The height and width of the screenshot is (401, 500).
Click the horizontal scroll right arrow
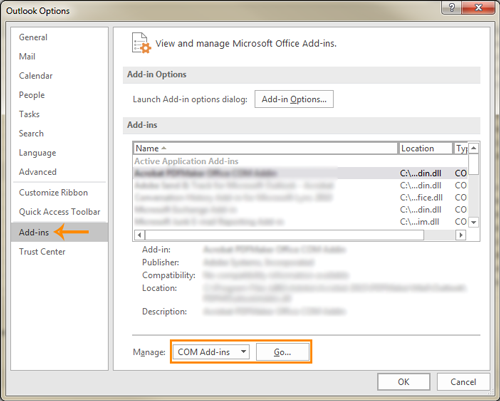(x=460, y=235)
